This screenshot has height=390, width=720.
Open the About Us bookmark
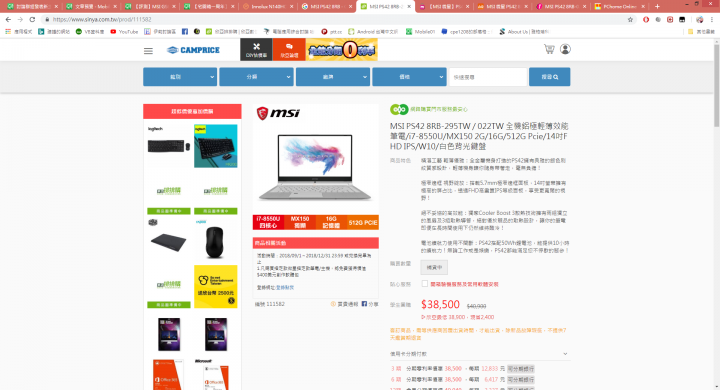click(x=524, y=32)
